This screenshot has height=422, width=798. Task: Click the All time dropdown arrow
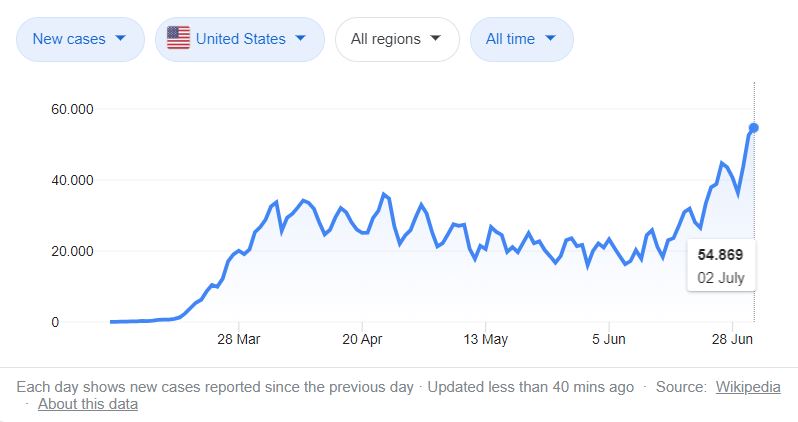point(552,39)
